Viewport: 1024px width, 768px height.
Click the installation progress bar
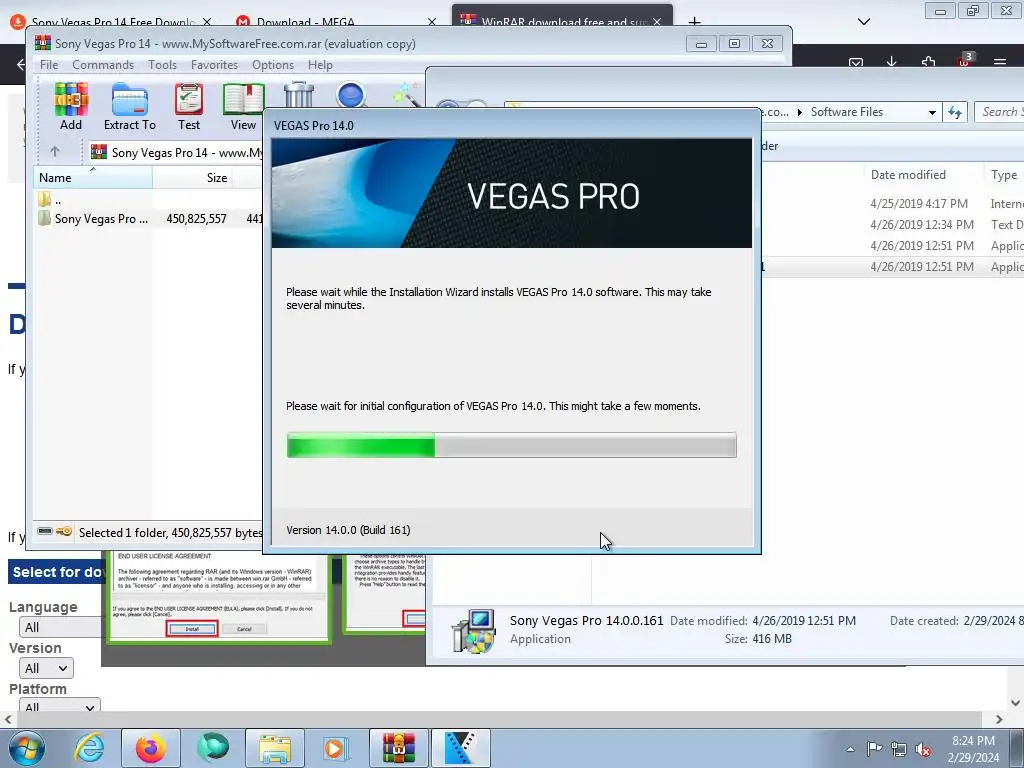coord(511,445)
